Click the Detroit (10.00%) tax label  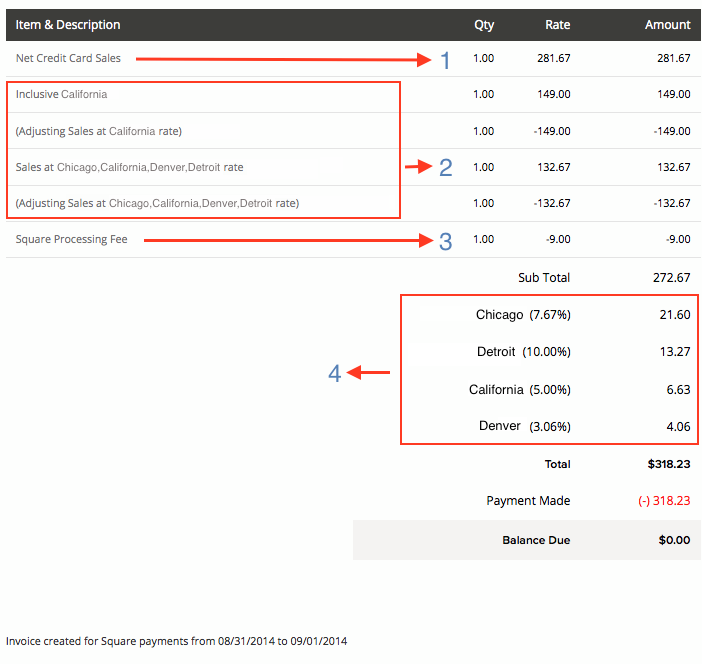click(523, 352)
